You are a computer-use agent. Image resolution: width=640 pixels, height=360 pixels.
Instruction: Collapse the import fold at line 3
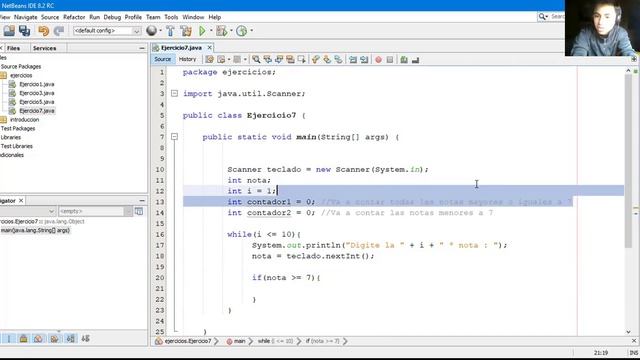[x=174, y=93]
